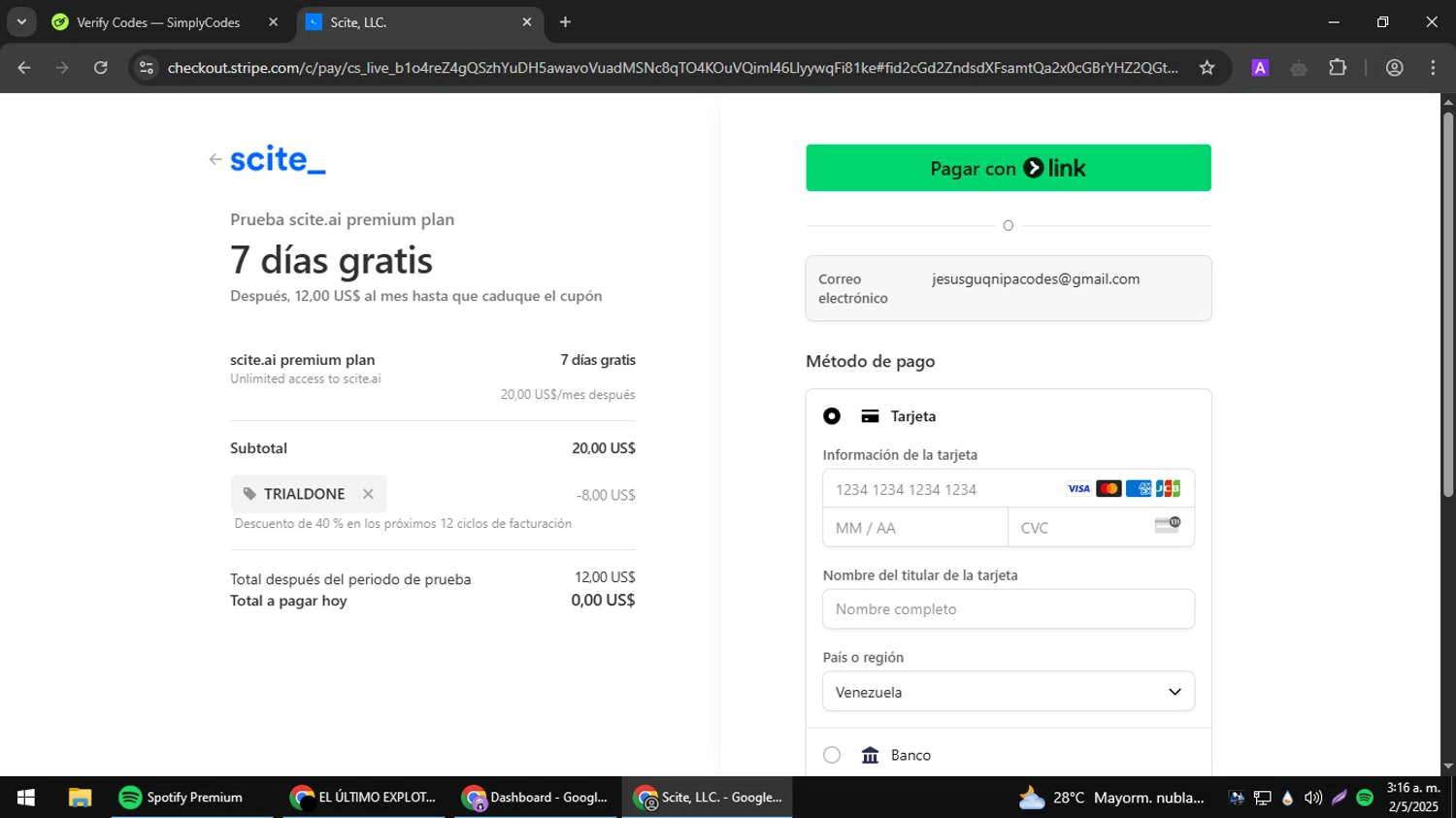1456x818 pixels.
Task: Click the TRIALDONE coupon tag icon
Action: click(249, 494)
